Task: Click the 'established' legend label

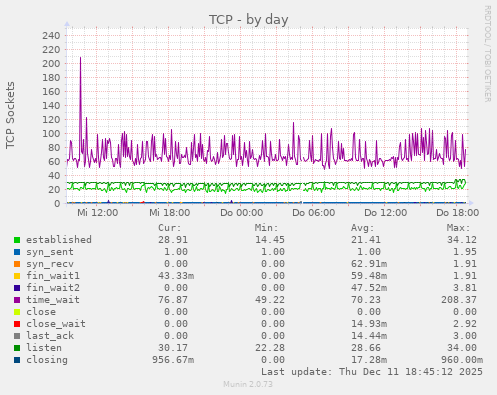Action: point(59,240)
